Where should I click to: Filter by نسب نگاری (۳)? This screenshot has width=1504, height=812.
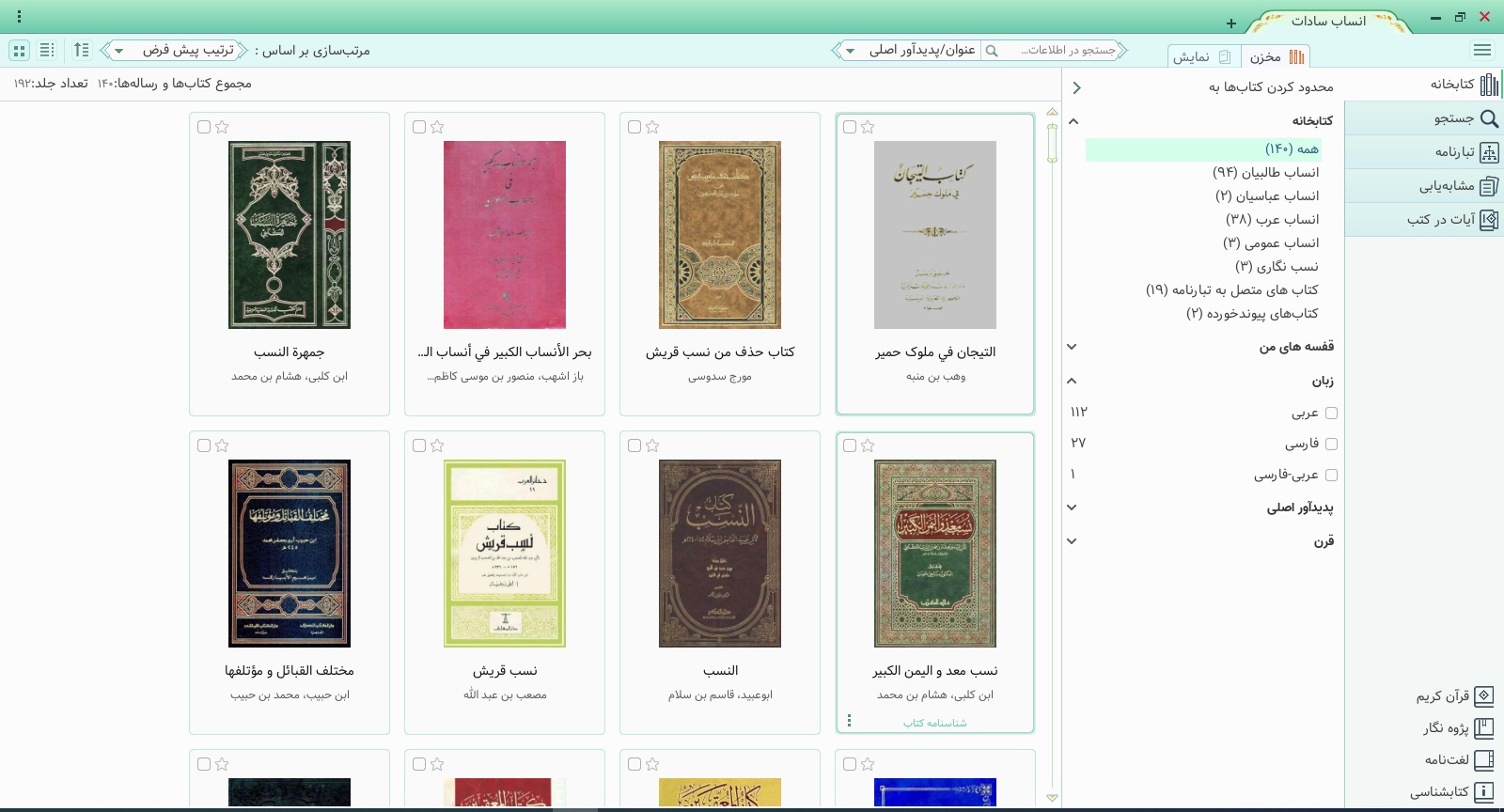coord(1277,267)
